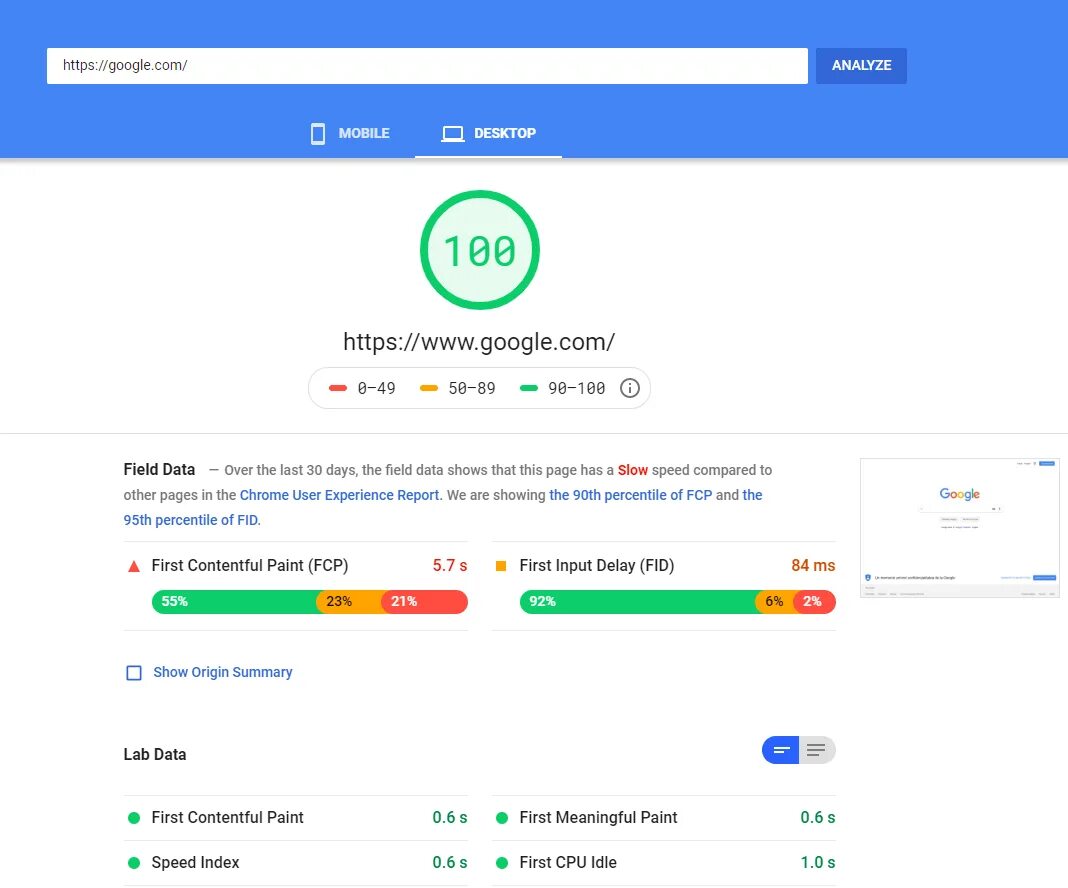Click the Show Origin Summary label
This screenshot has height=888, width=1068.
223,672
